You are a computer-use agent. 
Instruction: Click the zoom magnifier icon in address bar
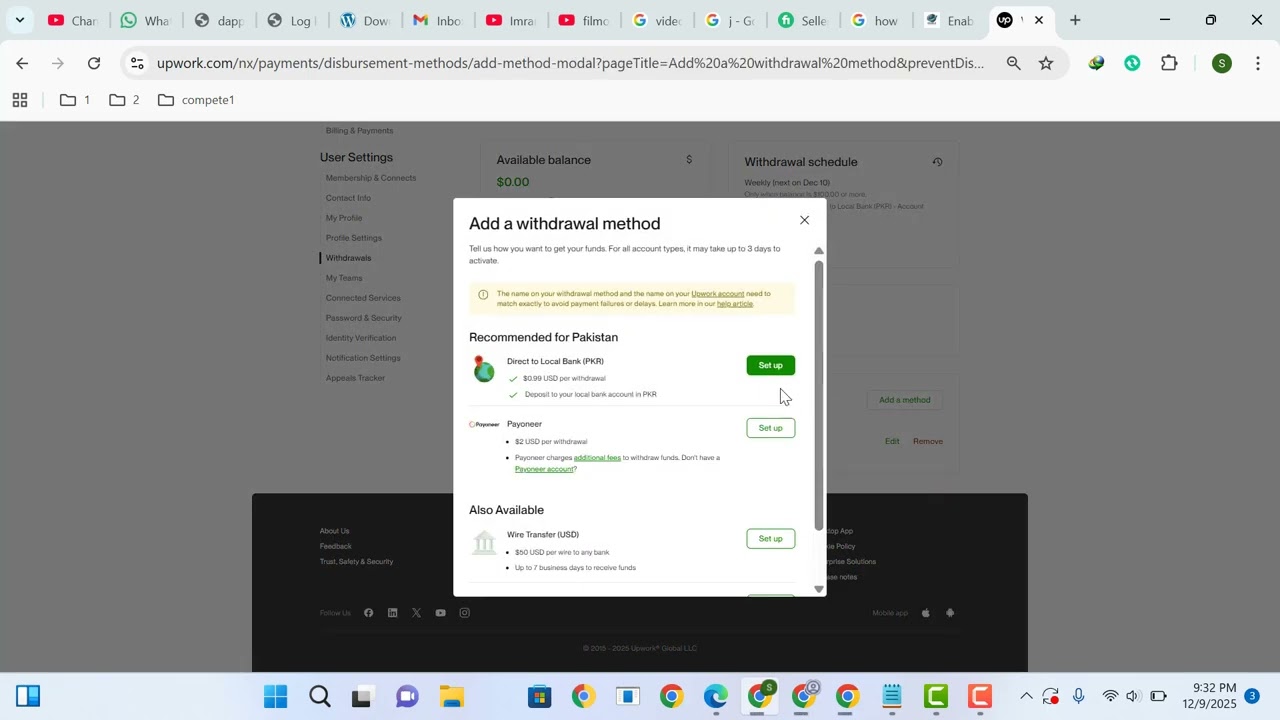[x=1013, y=63]
